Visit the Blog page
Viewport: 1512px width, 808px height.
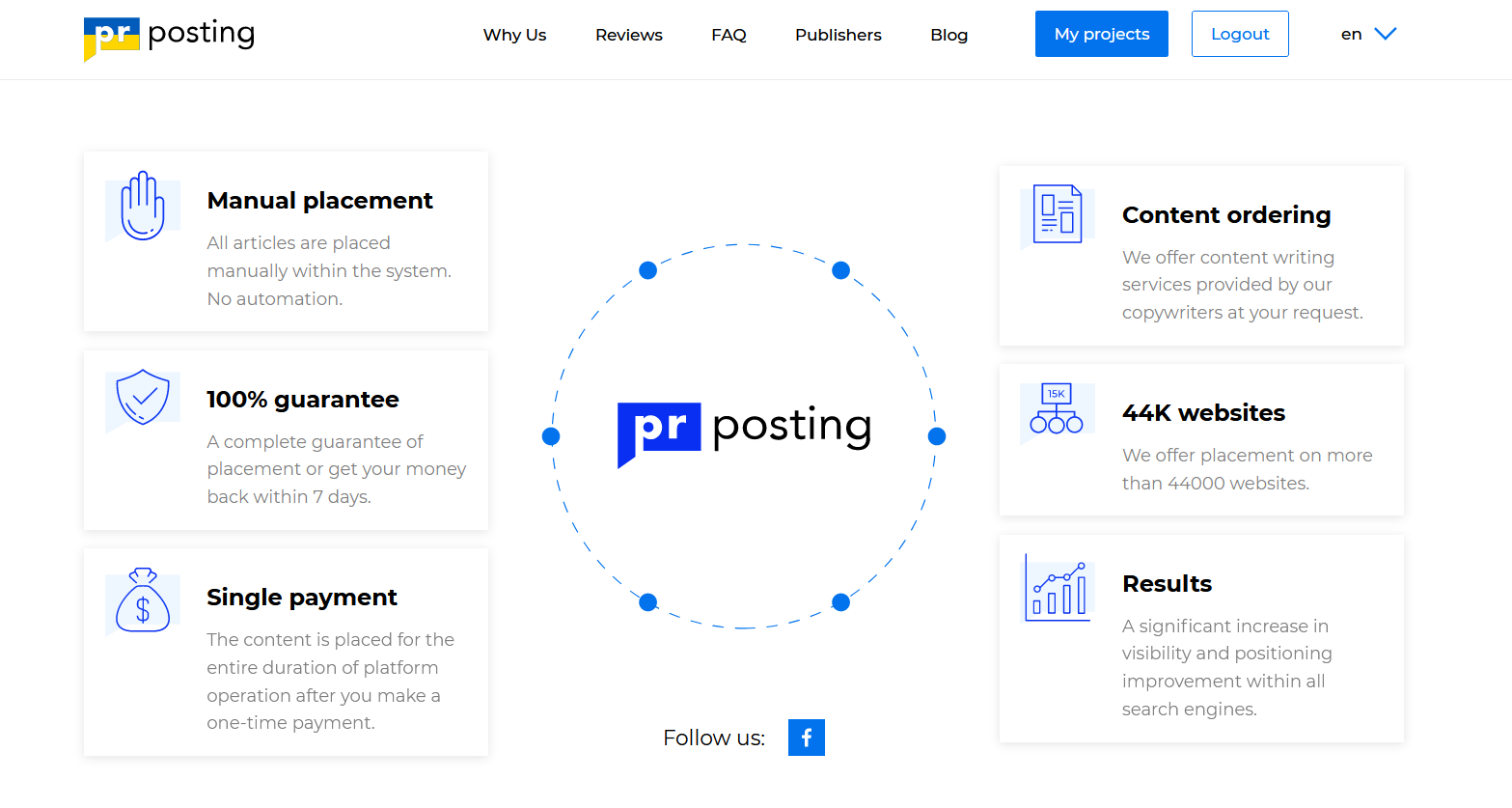coord(949,35)
